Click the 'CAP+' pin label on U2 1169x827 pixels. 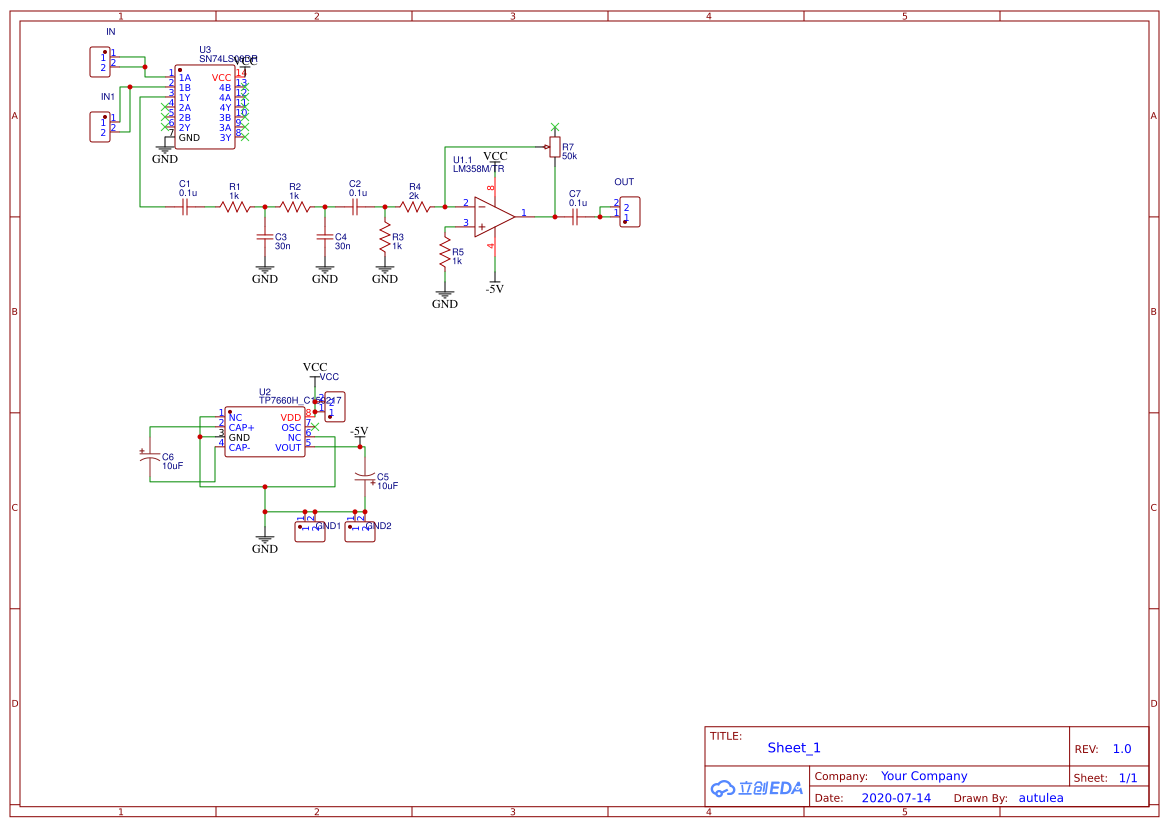242,428
